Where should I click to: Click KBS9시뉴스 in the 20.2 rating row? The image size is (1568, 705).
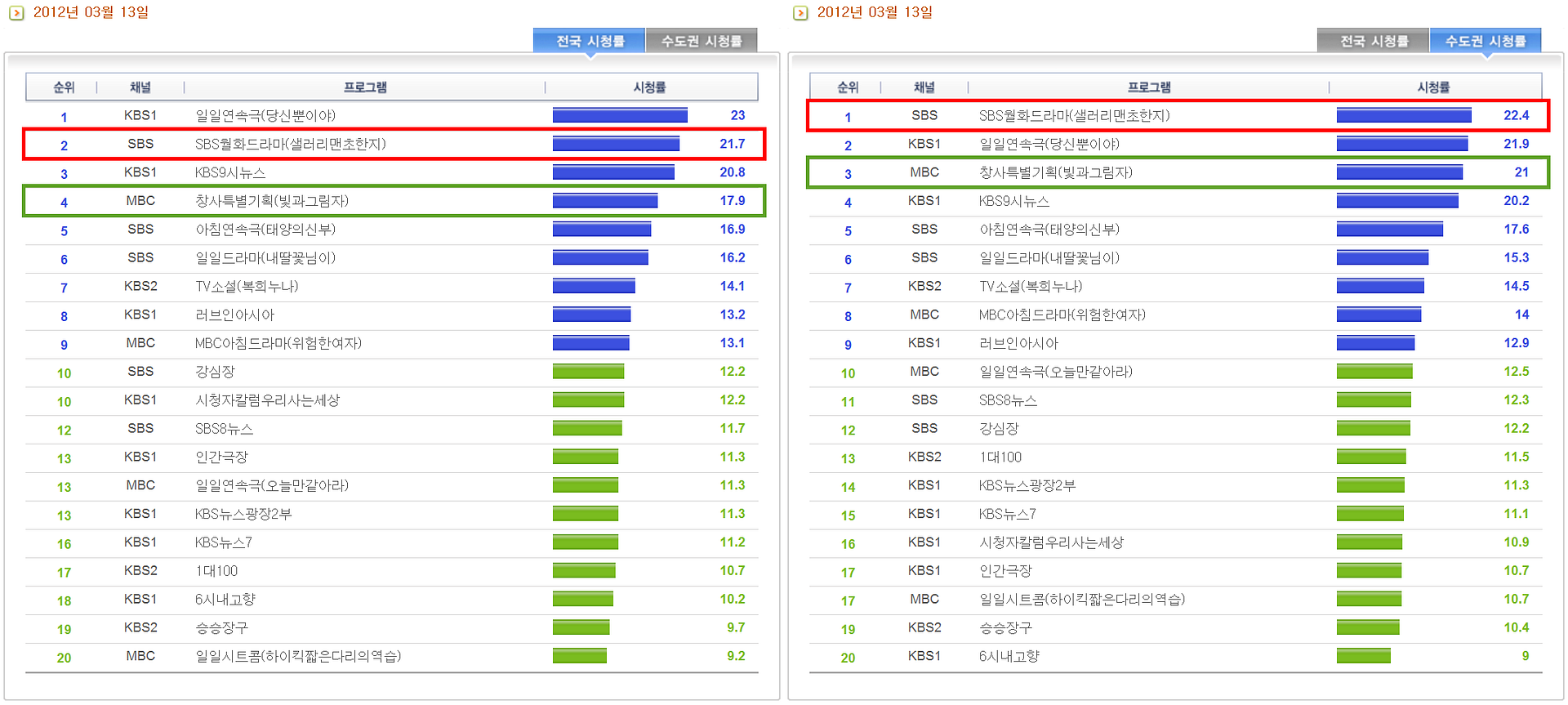[1014, 201]
